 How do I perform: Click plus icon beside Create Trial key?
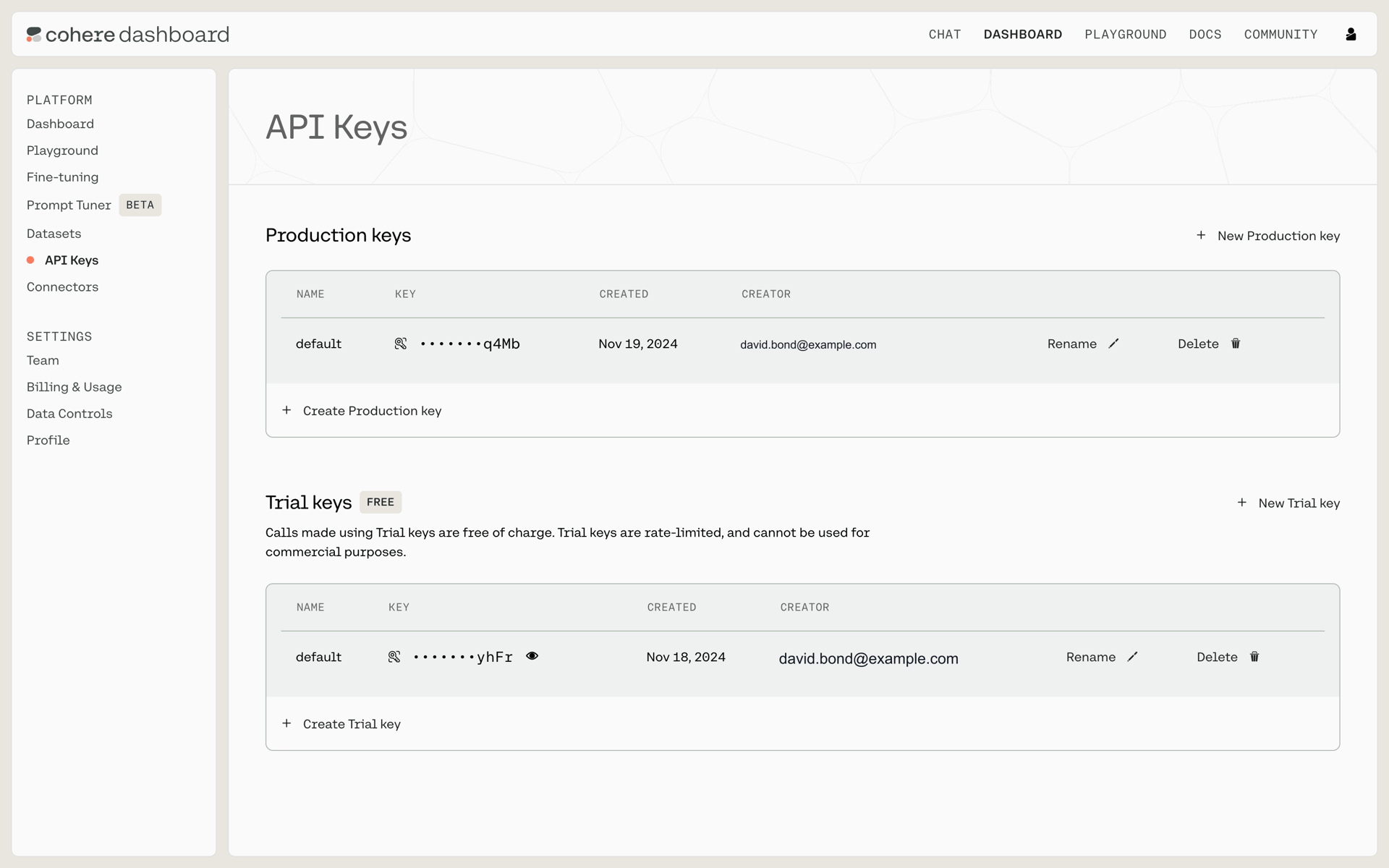tap(286, 723)
